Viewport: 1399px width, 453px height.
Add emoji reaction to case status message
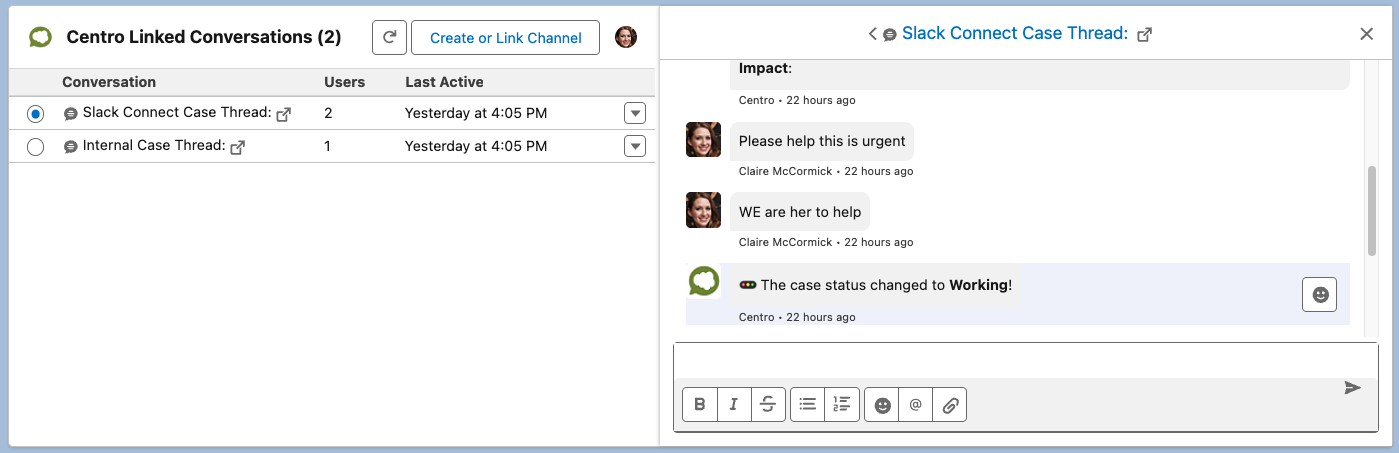(x=1320, y=295)
